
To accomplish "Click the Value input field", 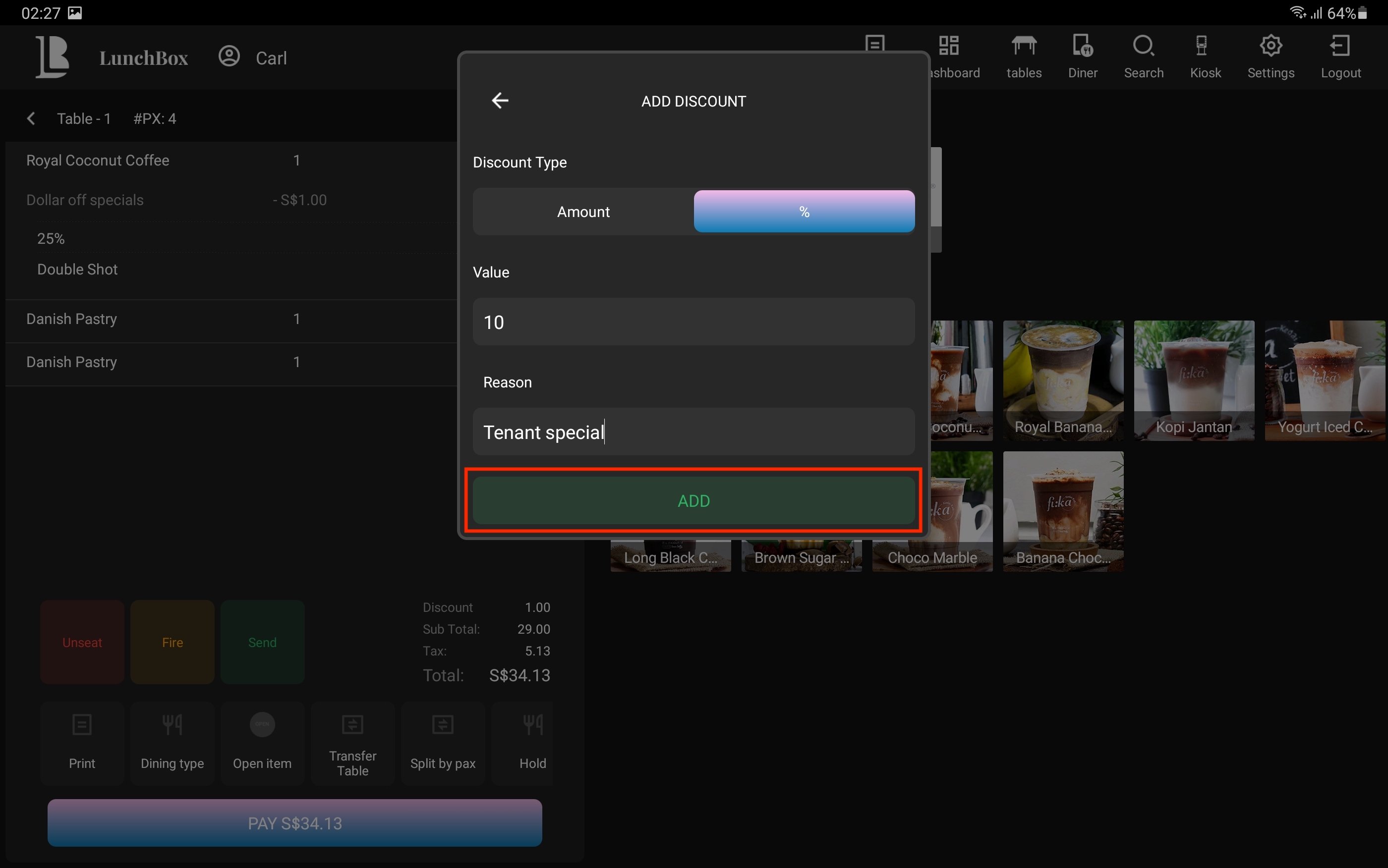I will pos(693,322).
